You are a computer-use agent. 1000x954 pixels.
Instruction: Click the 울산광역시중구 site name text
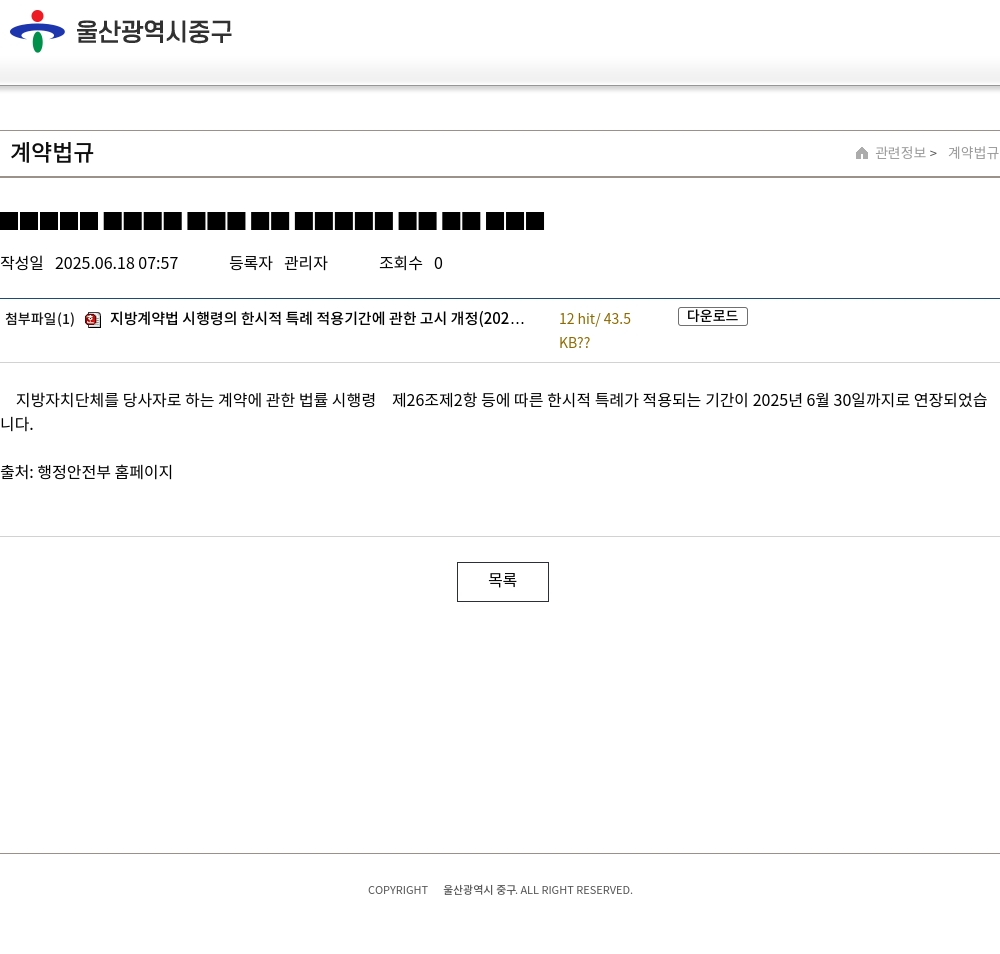(154, 32)
